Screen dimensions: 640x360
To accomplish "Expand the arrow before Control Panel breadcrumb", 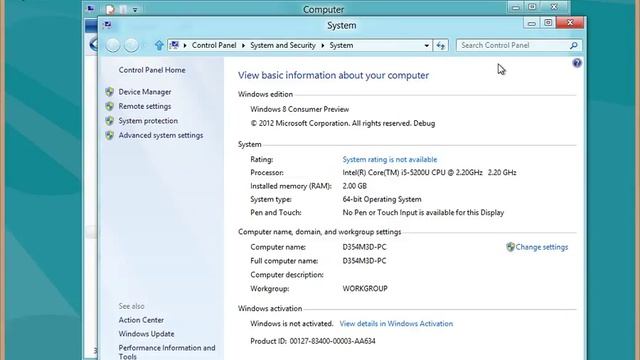I will 185,45.
